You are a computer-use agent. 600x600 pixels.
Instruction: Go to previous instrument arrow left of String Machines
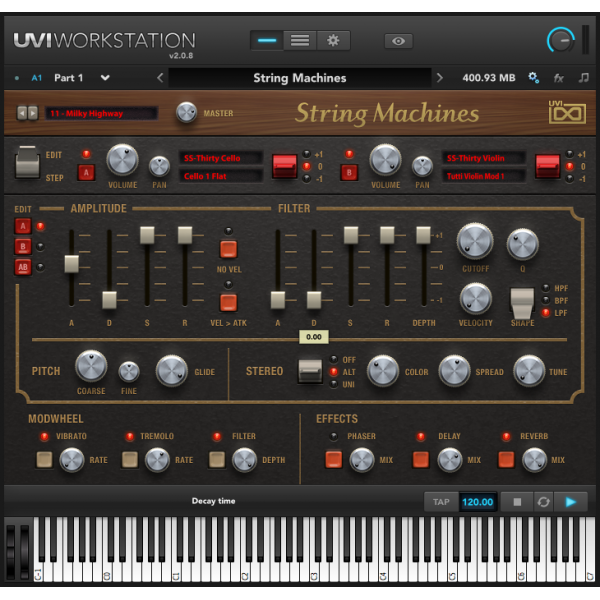point(160,78)
